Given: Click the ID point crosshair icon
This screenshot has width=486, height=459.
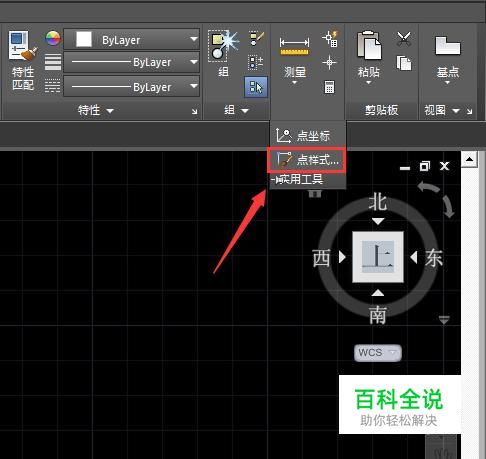Looking at the screenshot, I should pyautogui.click(x=329, y=62).
